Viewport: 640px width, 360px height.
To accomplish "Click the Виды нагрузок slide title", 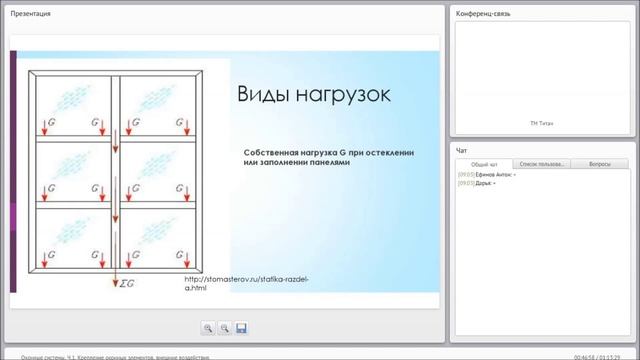I will [313, 94].
